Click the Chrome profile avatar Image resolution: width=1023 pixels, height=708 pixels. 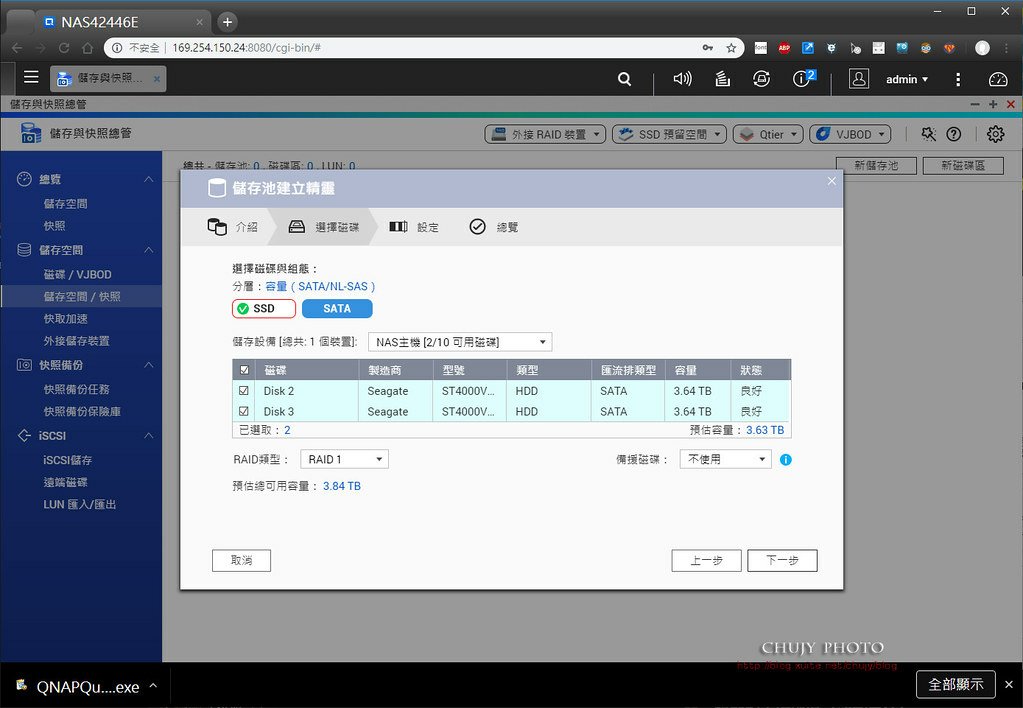click(983, 48)
